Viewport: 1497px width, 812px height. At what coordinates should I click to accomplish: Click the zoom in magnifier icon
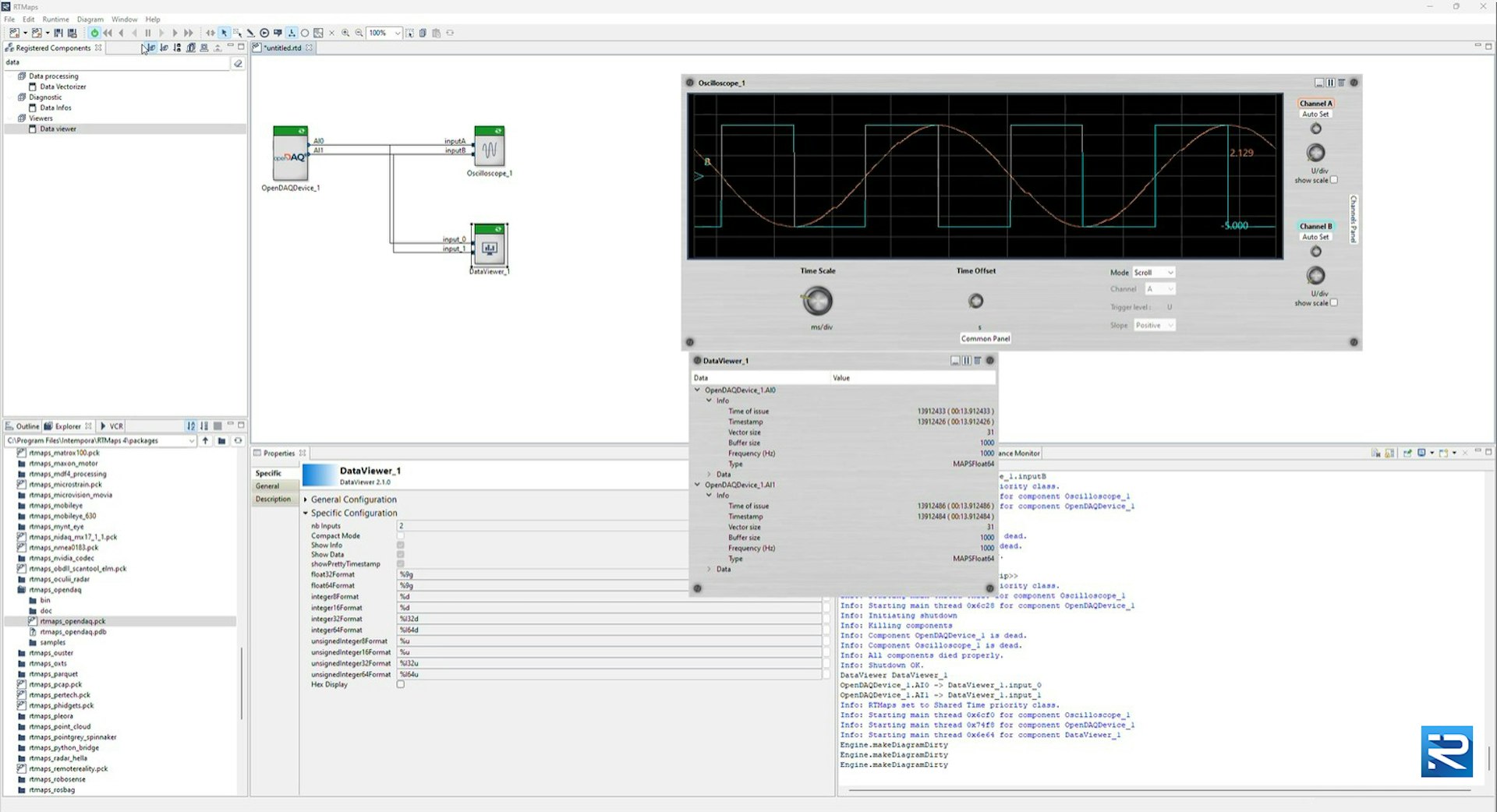pyautogui.click(x=345, y=33)
